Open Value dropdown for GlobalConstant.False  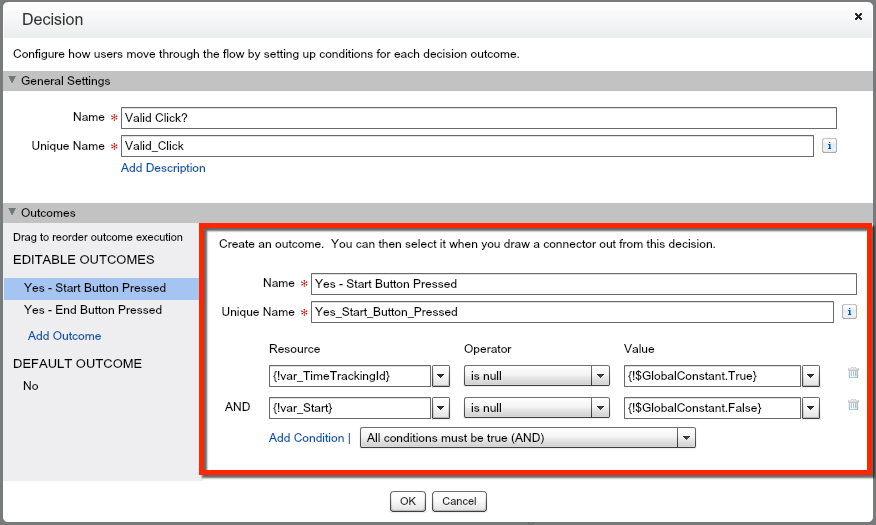coord(810,408)
